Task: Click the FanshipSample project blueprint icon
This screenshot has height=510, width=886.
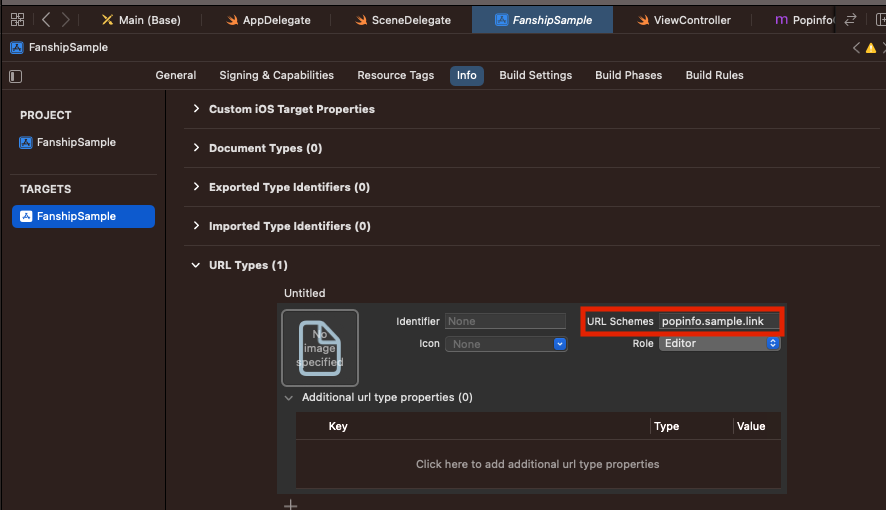Action: [25, 142]
